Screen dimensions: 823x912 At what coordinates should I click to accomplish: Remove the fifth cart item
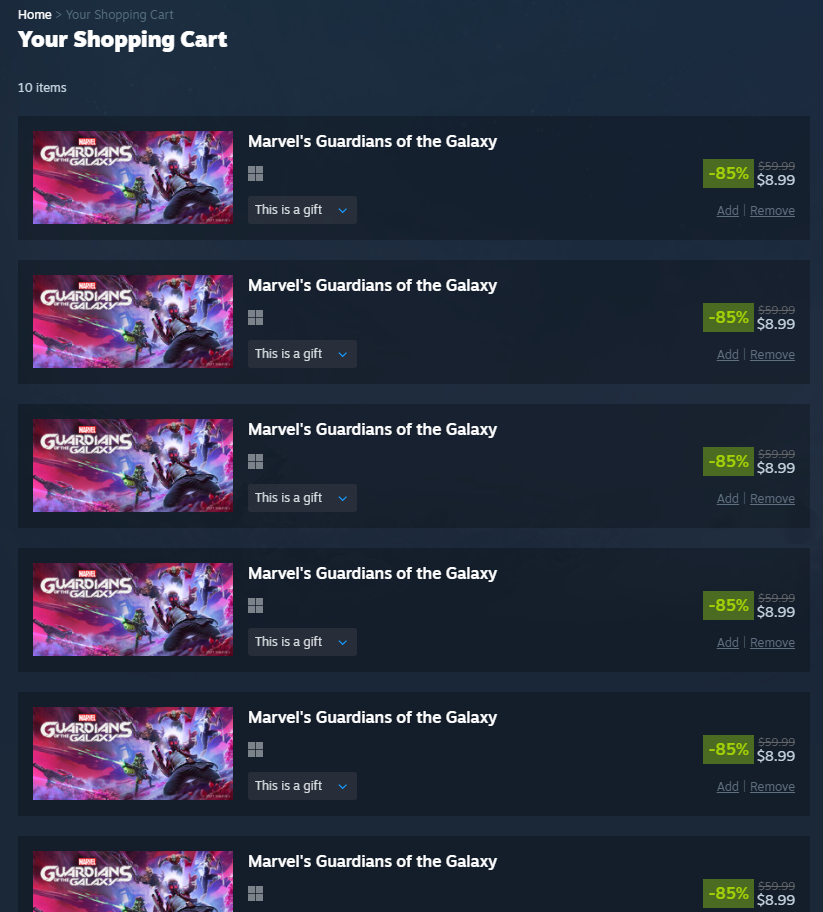point(772,786)
